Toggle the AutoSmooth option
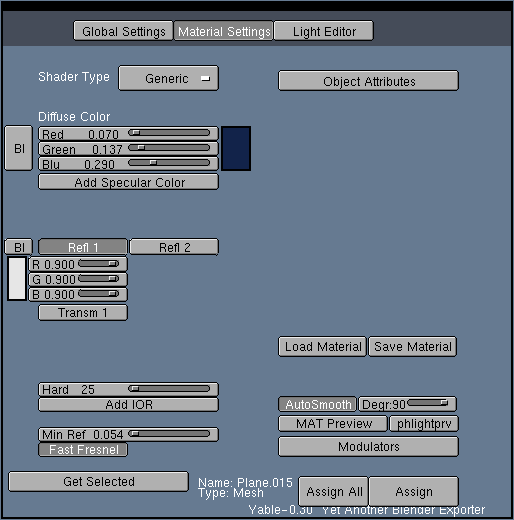This screenshot has height=520, width=514. tap(318, 404)
